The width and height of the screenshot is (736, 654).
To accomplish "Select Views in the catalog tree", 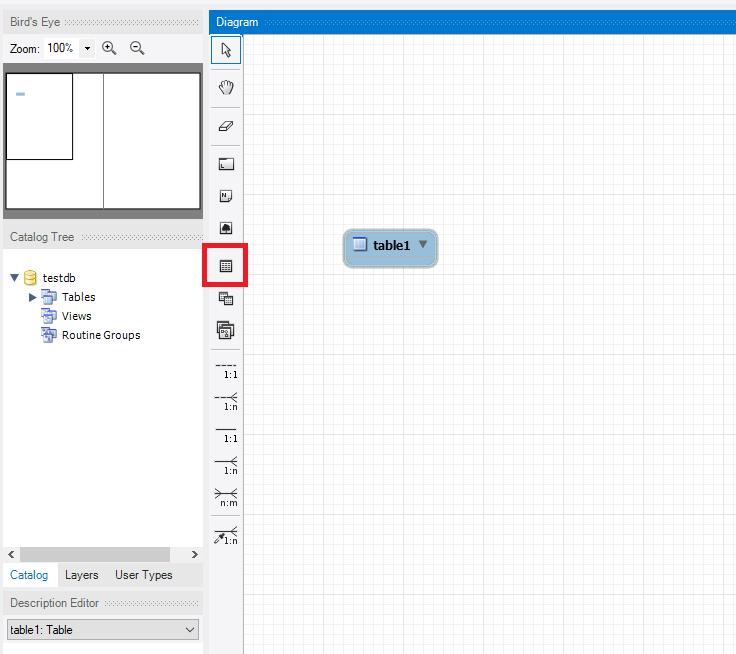I will [x=77, y=316].
